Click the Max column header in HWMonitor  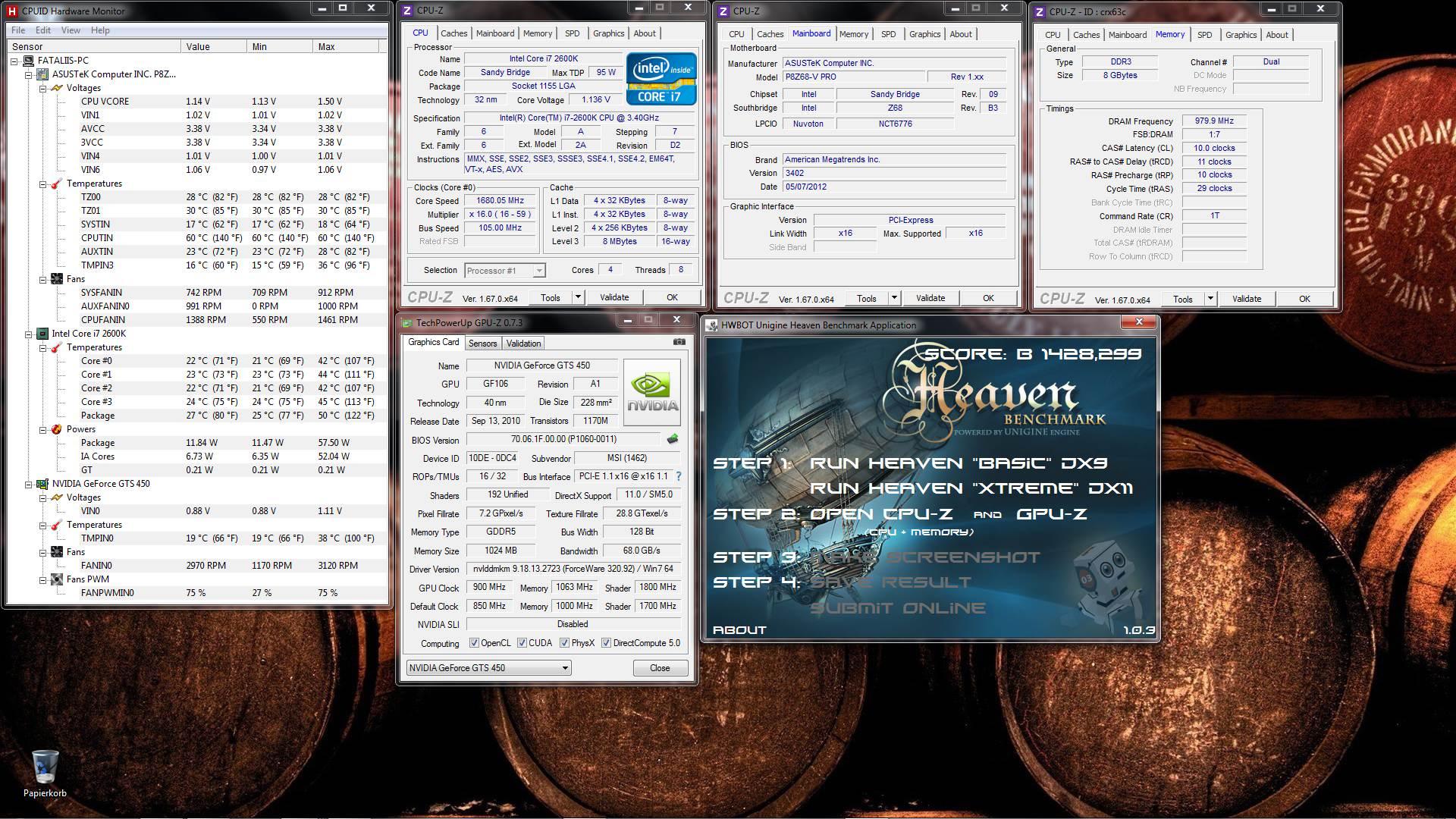point(345,46)
